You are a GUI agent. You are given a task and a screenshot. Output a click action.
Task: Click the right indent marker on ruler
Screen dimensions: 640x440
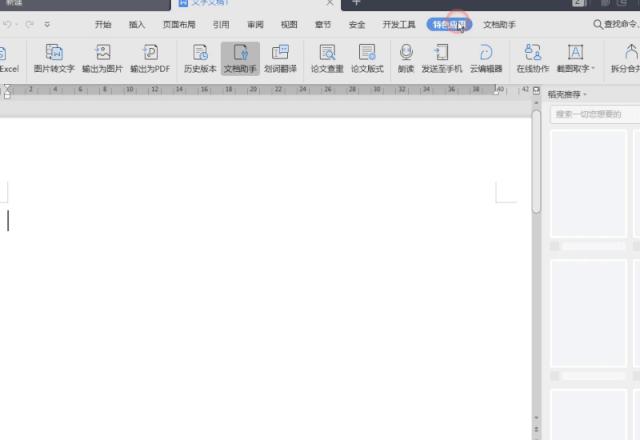pyautogui.click(x=496, y=92)
